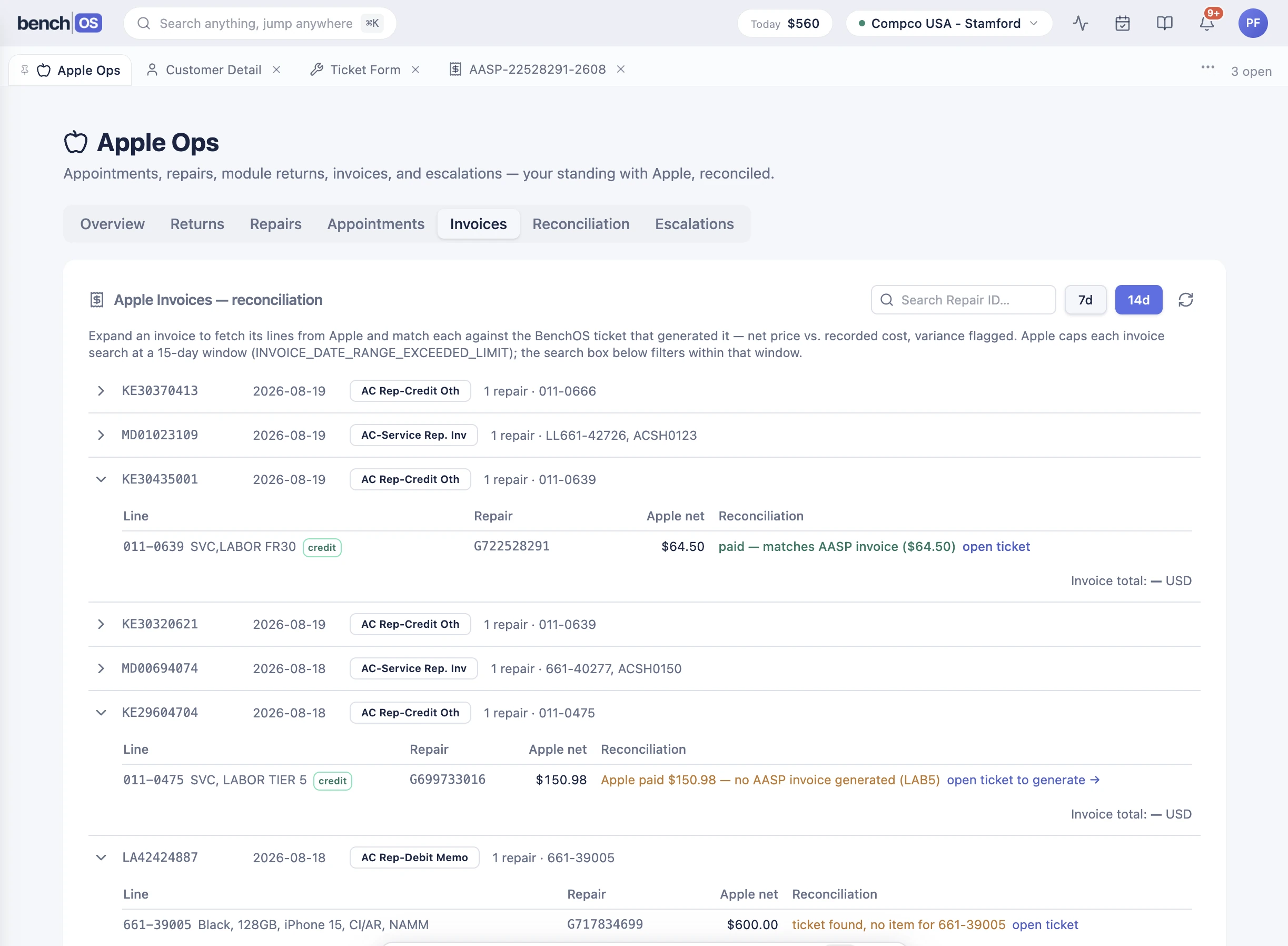Collapse invoice KE29604704

101,712
